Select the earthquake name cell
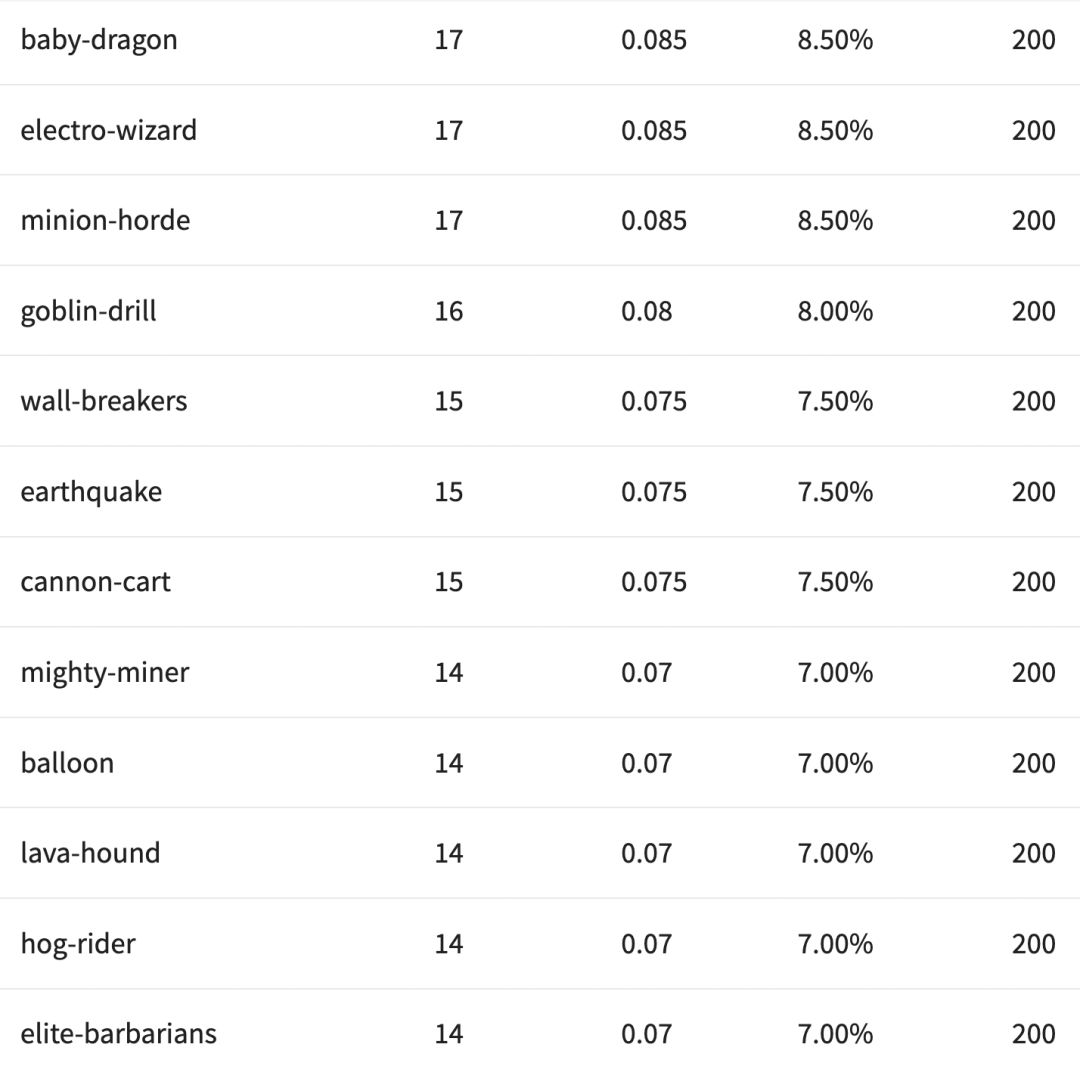 click(91, 492)
